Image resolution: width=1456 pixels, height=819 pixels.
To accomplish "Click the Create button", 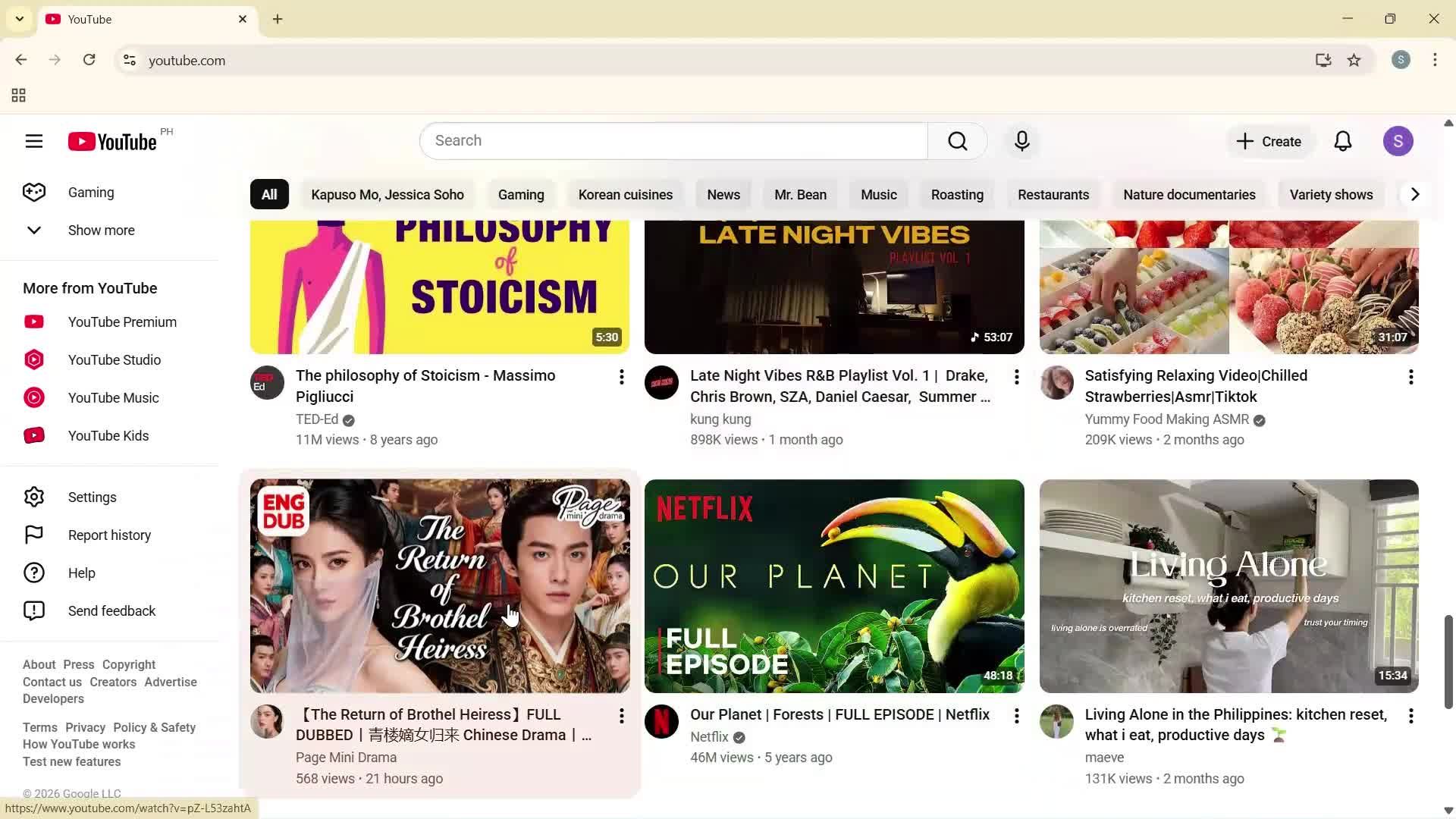I will coord(1269,141).
